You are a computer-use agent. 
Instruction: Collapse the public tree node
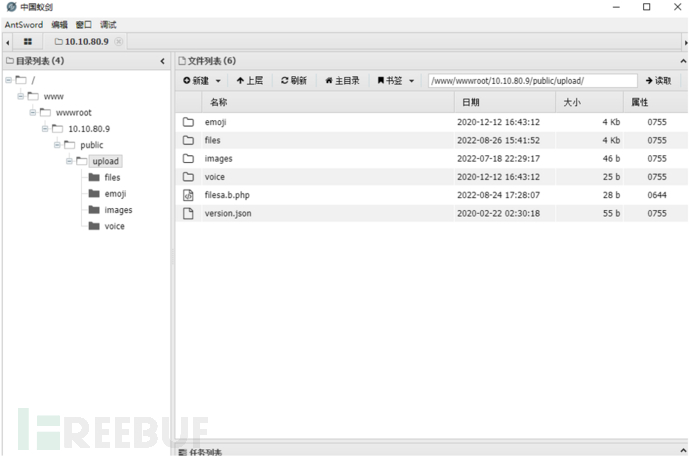tap(57, 145)
